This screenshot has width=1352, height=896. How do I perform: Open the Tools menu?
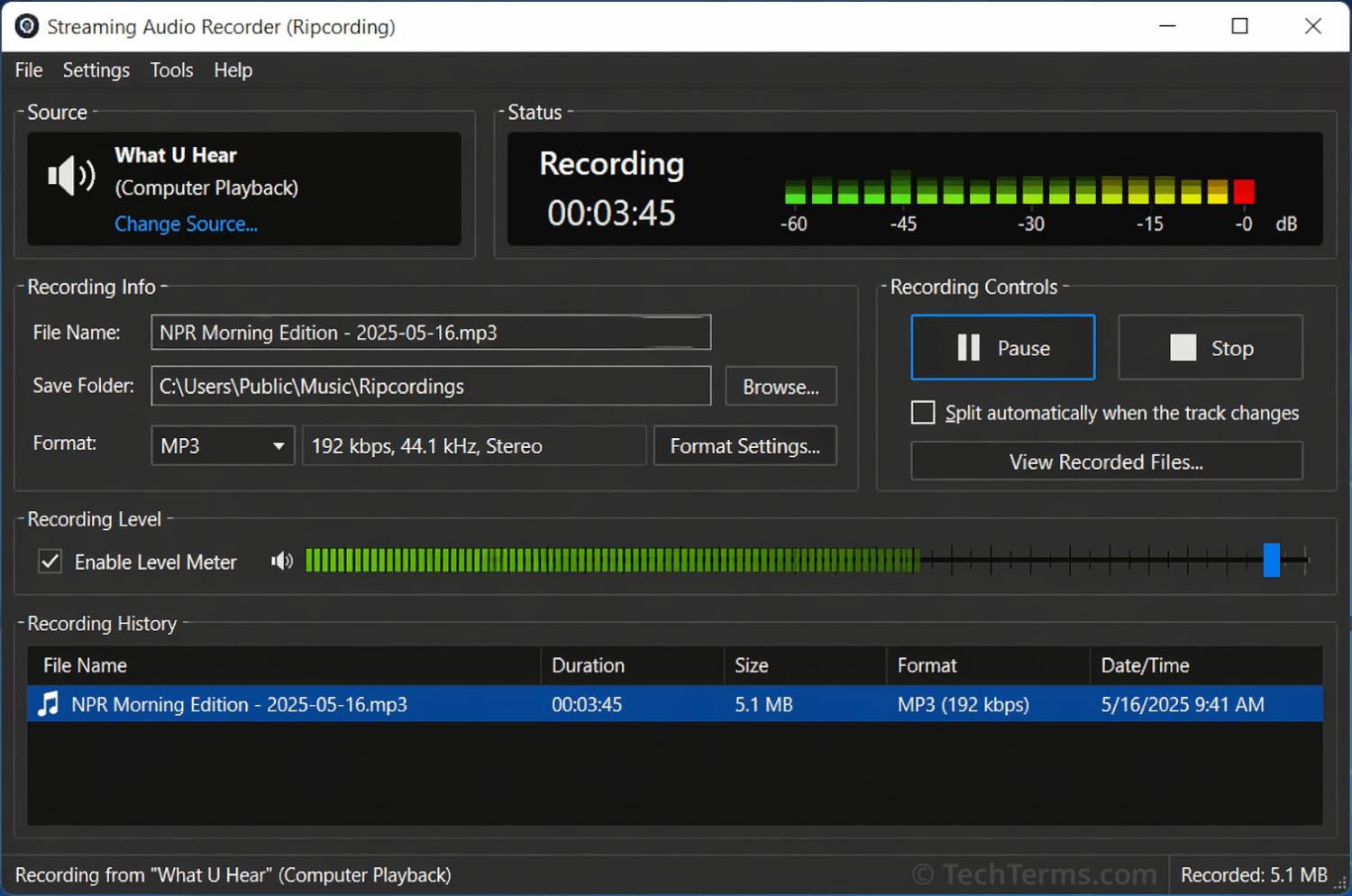click(171, 70)
